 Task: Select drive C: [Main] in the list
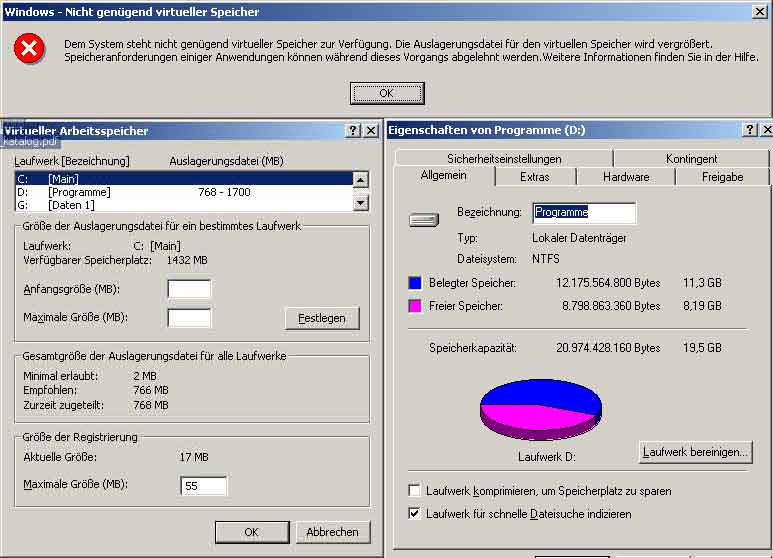(x=184, y=178)
